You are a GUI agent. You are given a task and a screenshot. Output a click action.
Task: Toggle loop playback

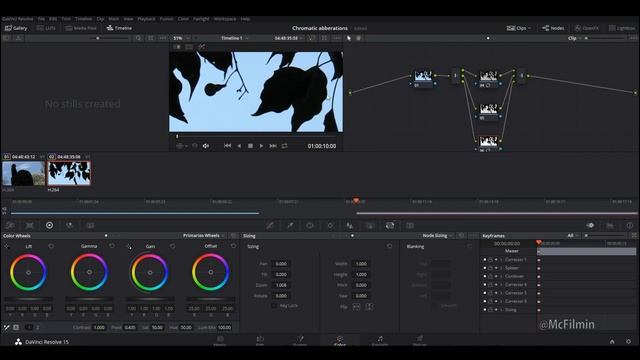284,146
